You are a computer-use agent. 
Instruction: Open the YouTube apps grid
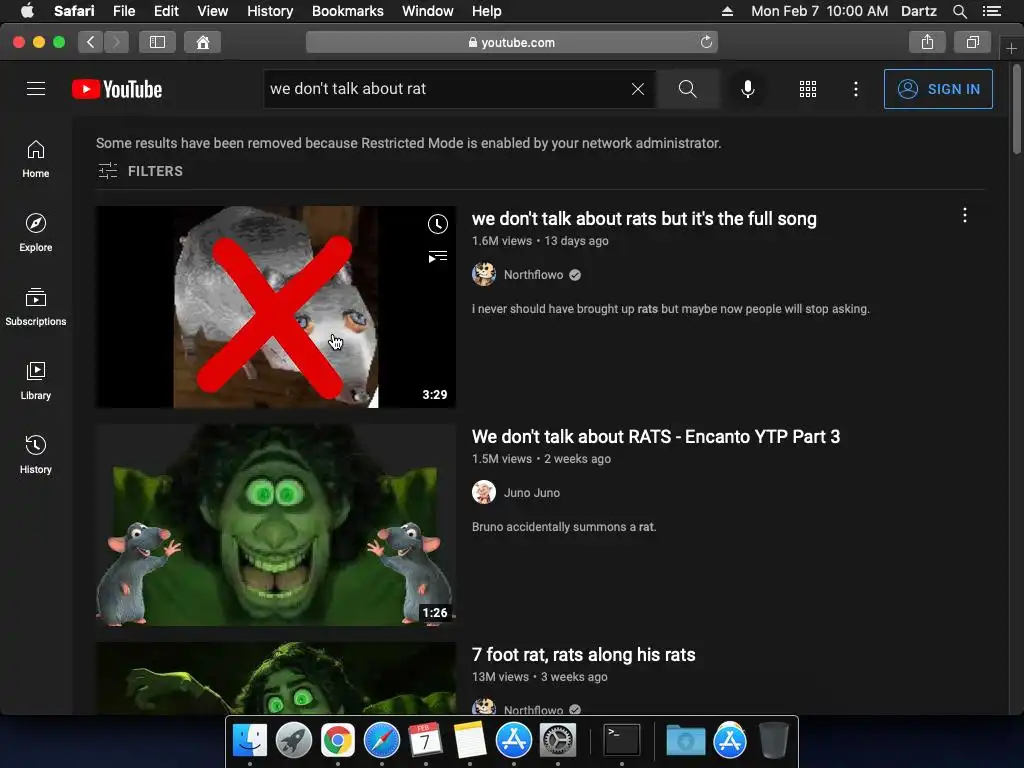[808, 89]
